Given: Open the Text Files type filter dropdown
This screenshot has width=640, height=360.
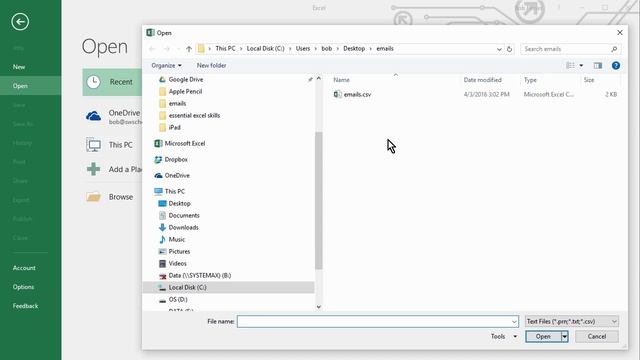Looking at the screenshot, I should 571,322.
